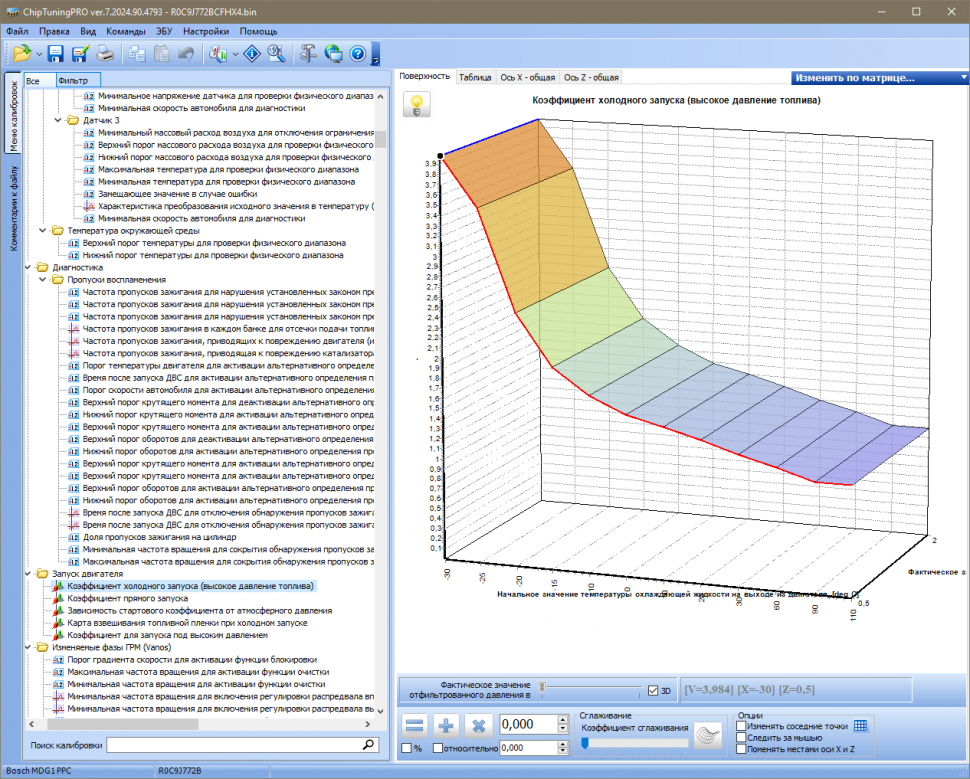Open the hammer tools settings icon

click(x=308, y=54)
